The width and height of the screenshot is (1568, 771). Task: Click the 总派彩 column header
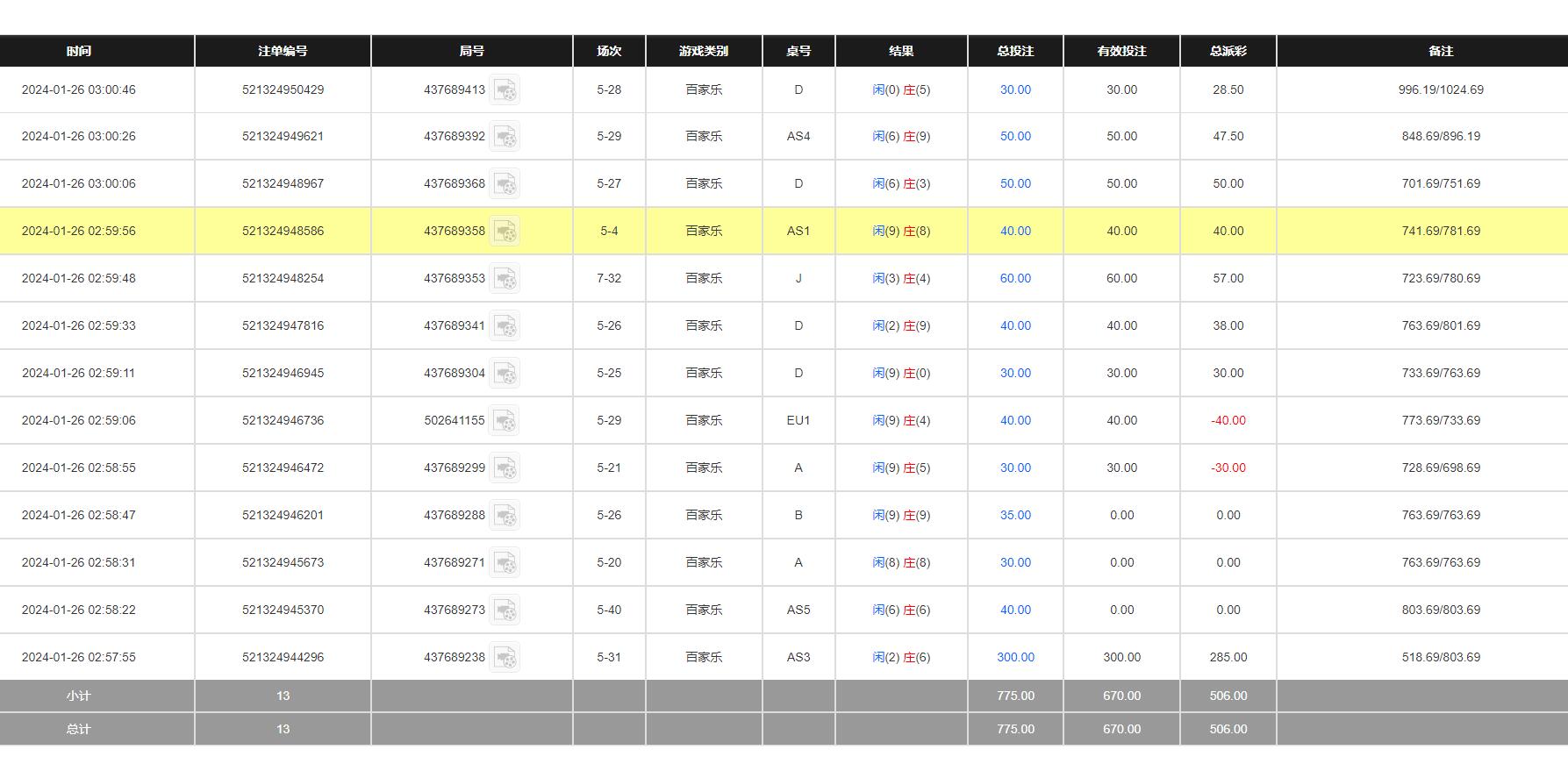(x=1228, y=51)
